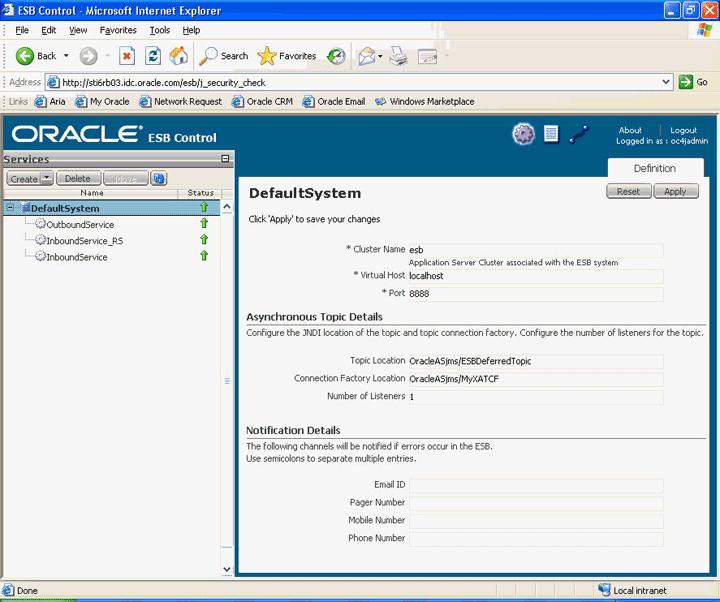This screenshot has width=720, height=602.
Task: Open the File menu
Action: pyautogui.click(x=22, y=30)
